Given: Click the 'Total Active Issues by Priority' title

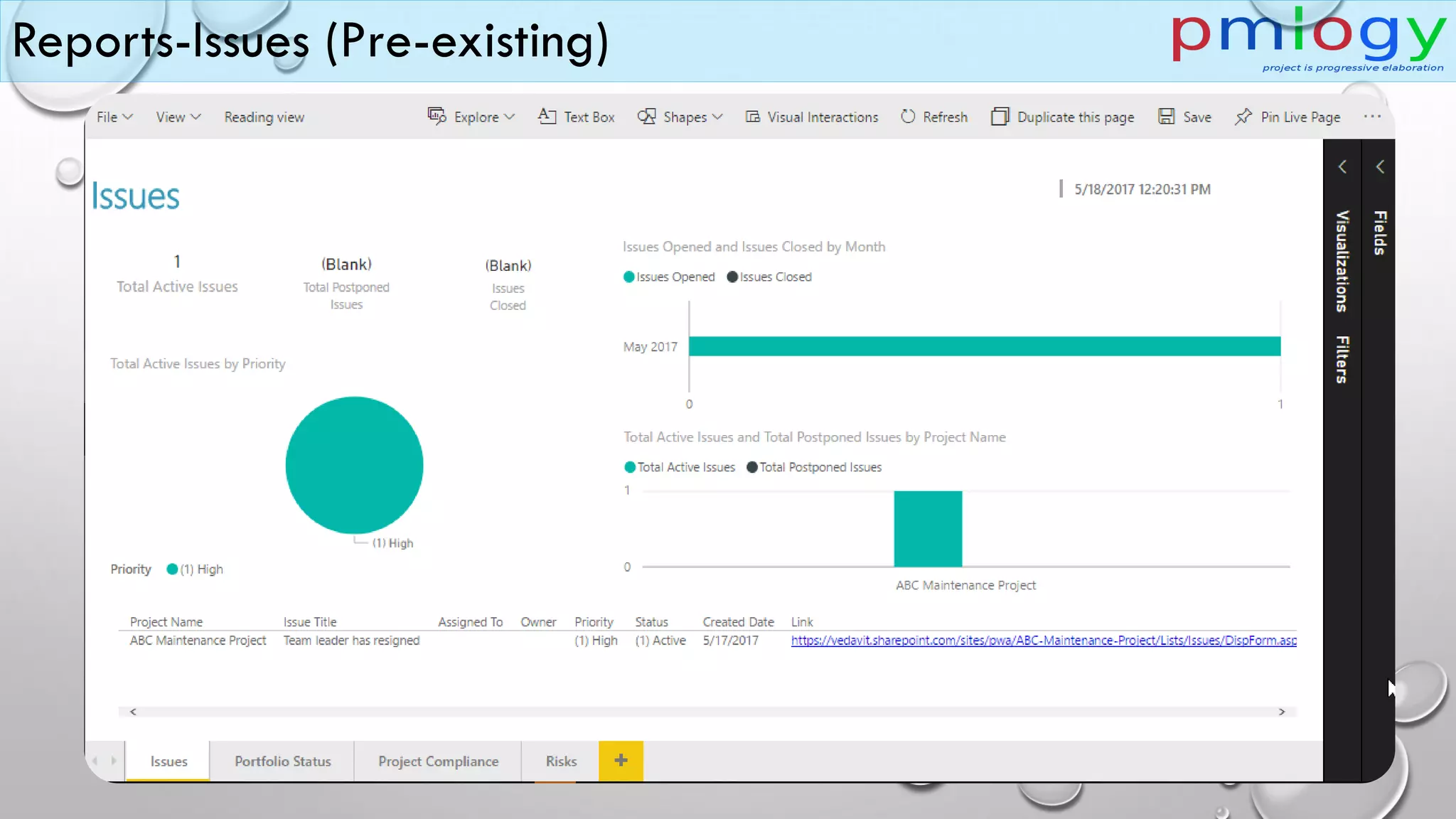Looking at the screenshot, I should (x=198, y=364).
